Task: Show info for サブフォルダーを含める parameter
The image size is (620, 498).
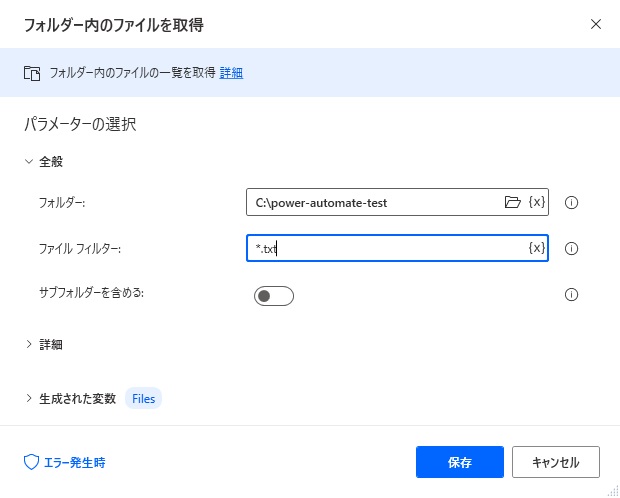Action: (x=571, y=294)
